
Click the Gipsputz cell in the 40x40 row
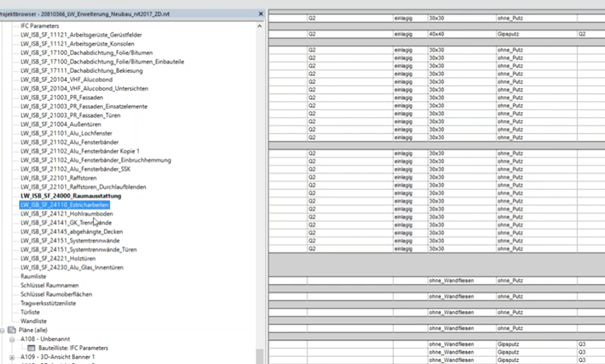pos(537,34)
